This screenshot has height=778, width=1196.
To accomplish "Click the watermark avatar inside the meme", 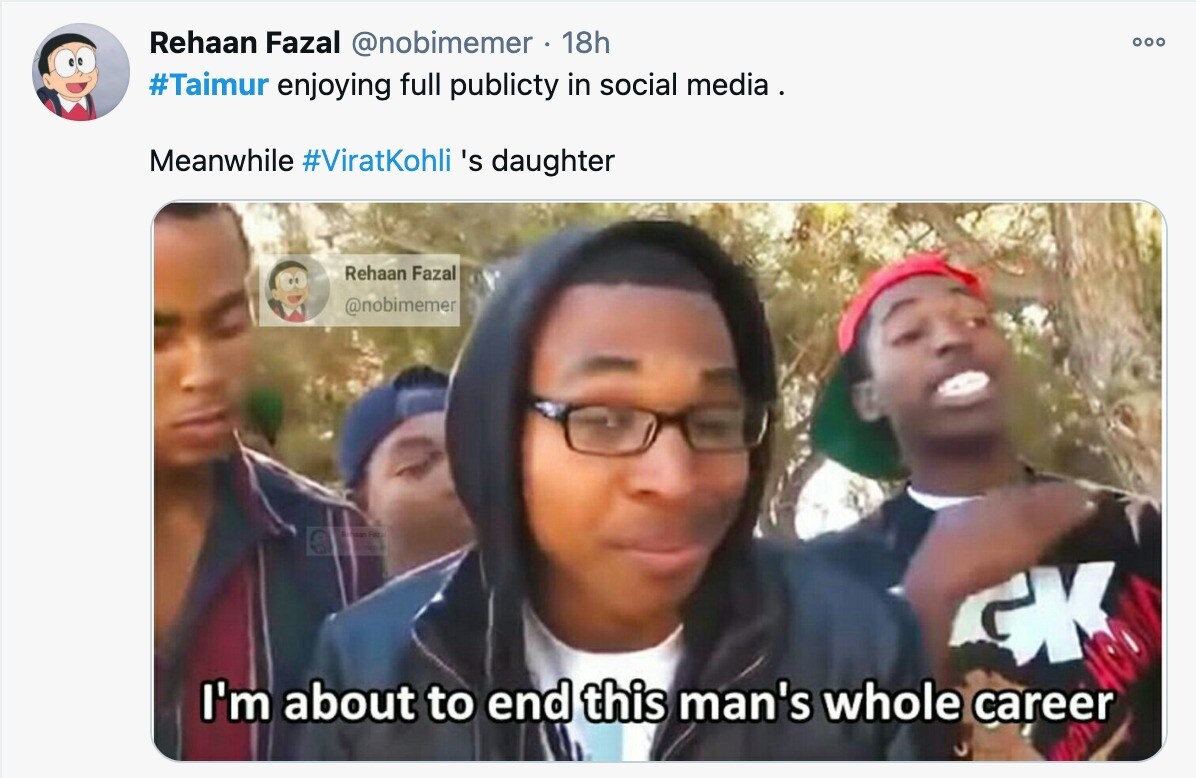I will [296, 291].
